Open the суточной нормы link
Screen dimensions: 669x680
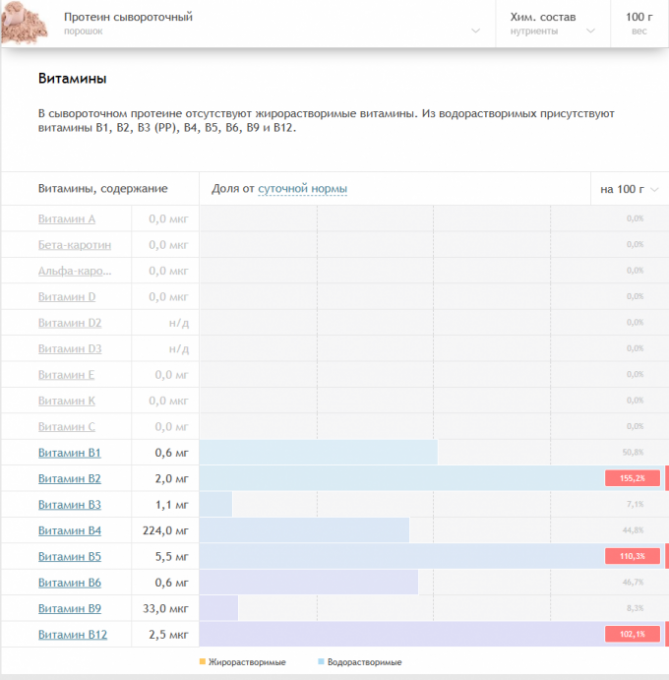[x=302, y=188]
